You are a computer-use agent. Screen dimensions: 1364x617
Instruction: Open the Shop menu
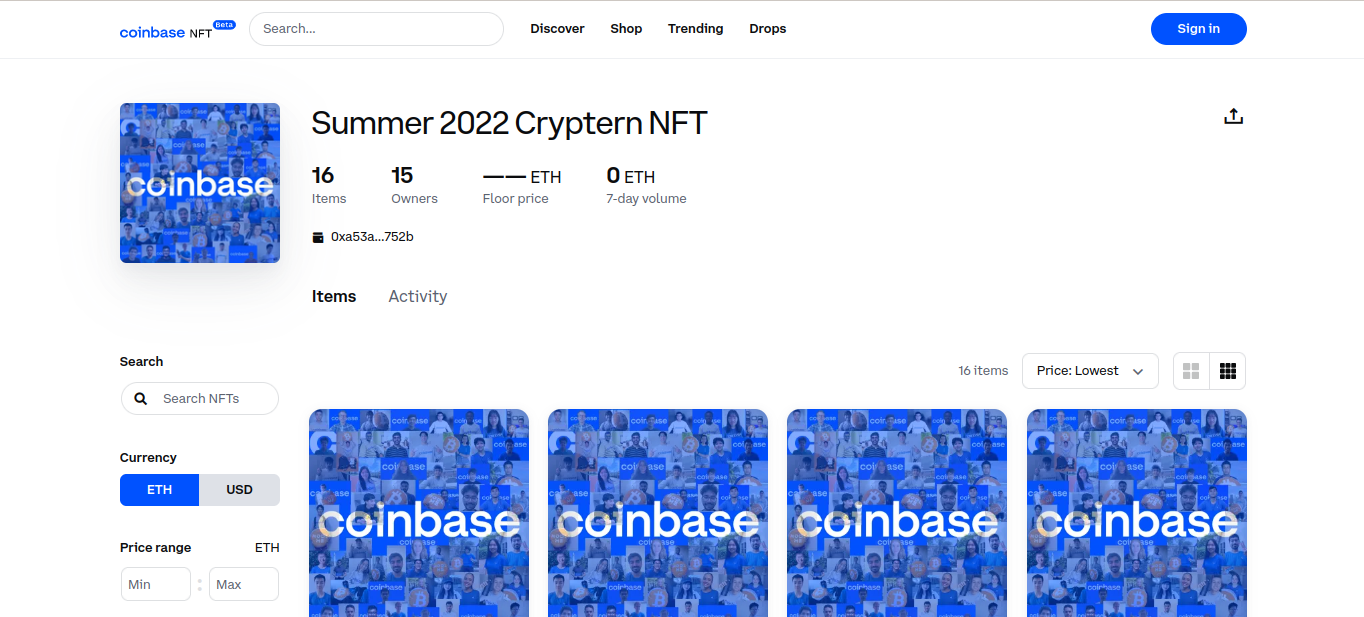pos(626,29)
